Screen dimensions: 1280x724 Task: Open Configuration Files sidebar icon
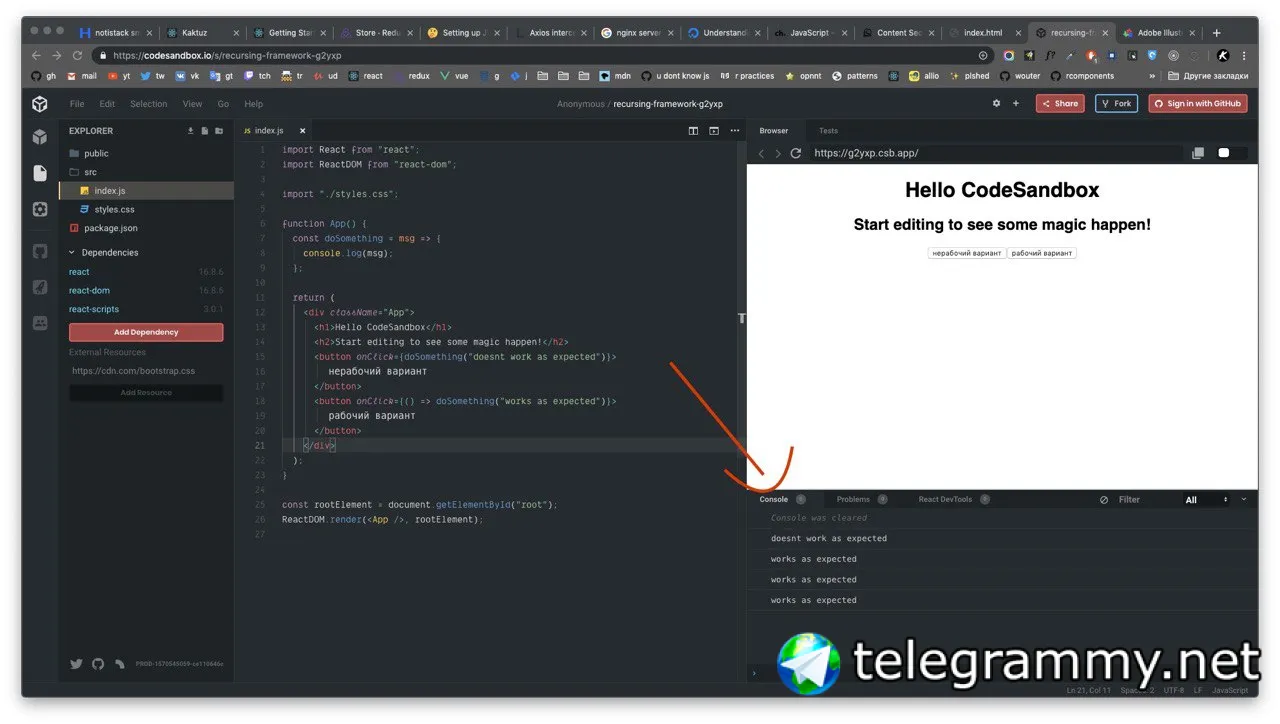pos(40,209)
